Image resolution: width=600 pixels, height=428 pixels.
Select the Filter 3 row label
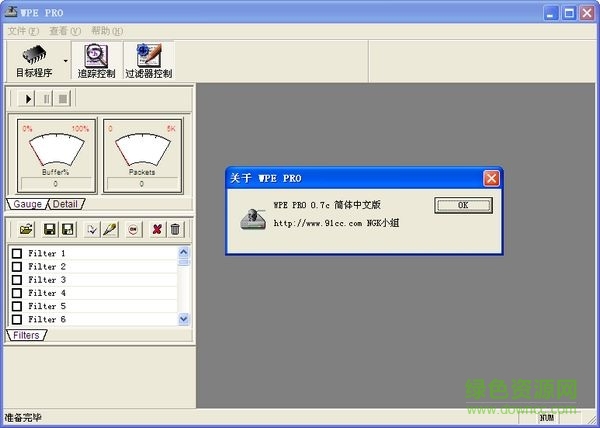click(x=47, y=280)
